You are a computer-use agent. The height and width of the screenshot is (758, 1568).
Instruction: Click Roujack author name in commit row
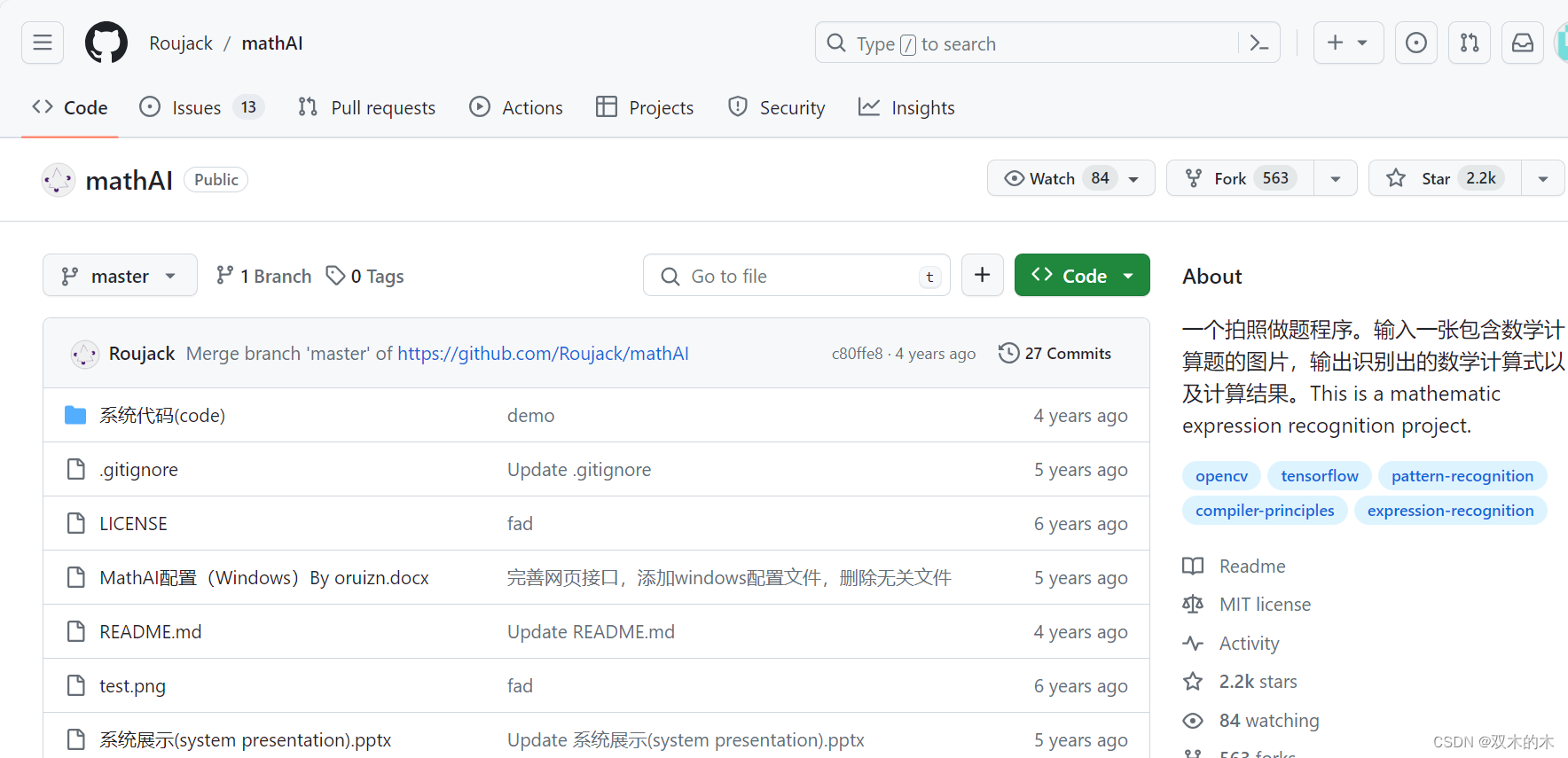pos(142,354)
